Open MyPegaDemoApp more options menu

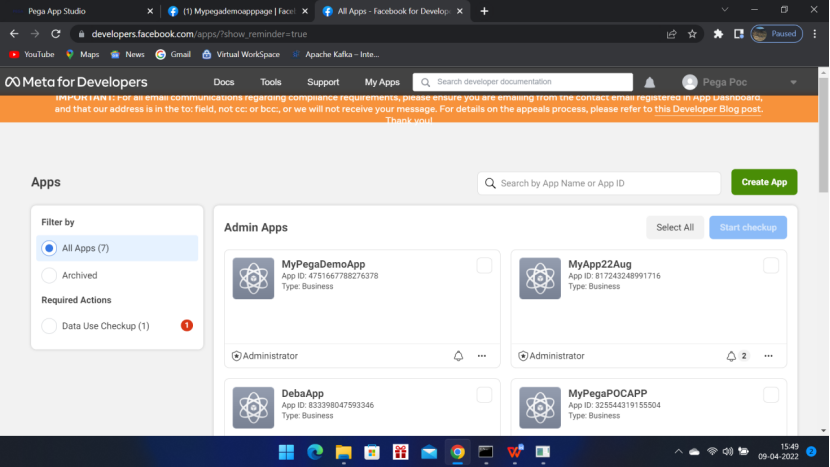[482, 356]
